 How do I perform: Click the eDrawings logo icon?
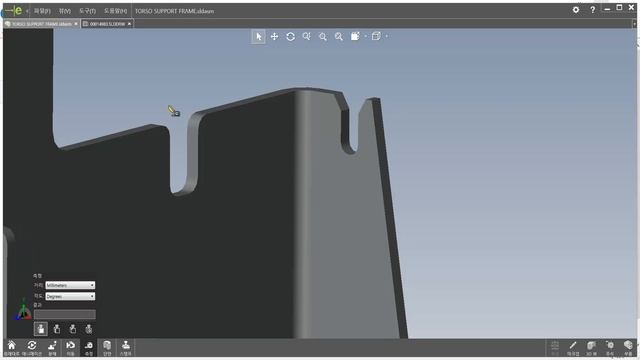point(13,11)
